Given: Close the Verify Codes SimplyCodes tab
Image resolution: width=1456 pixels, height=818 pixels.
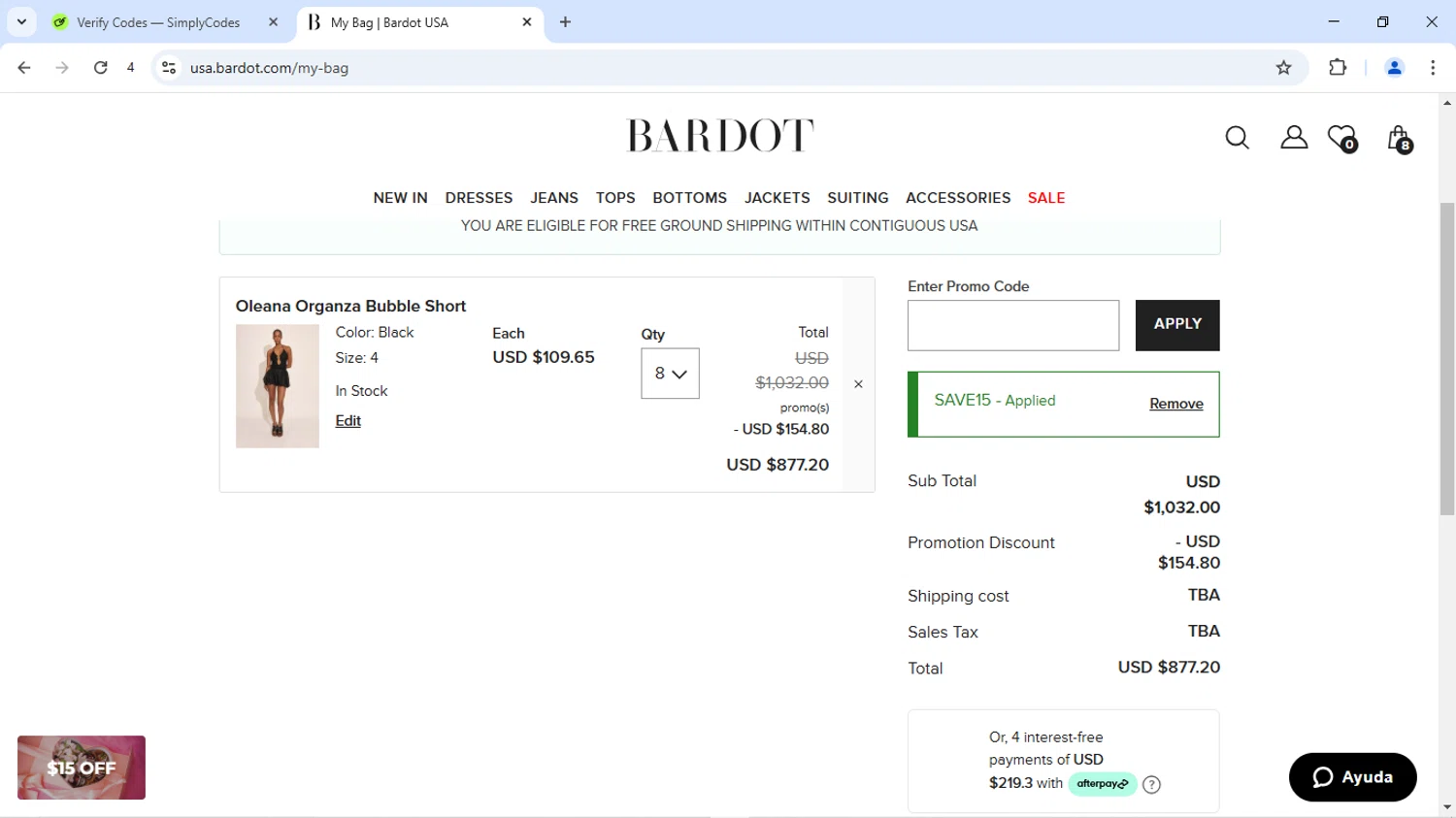Looking at the screenshot, I should pos(273,22).
